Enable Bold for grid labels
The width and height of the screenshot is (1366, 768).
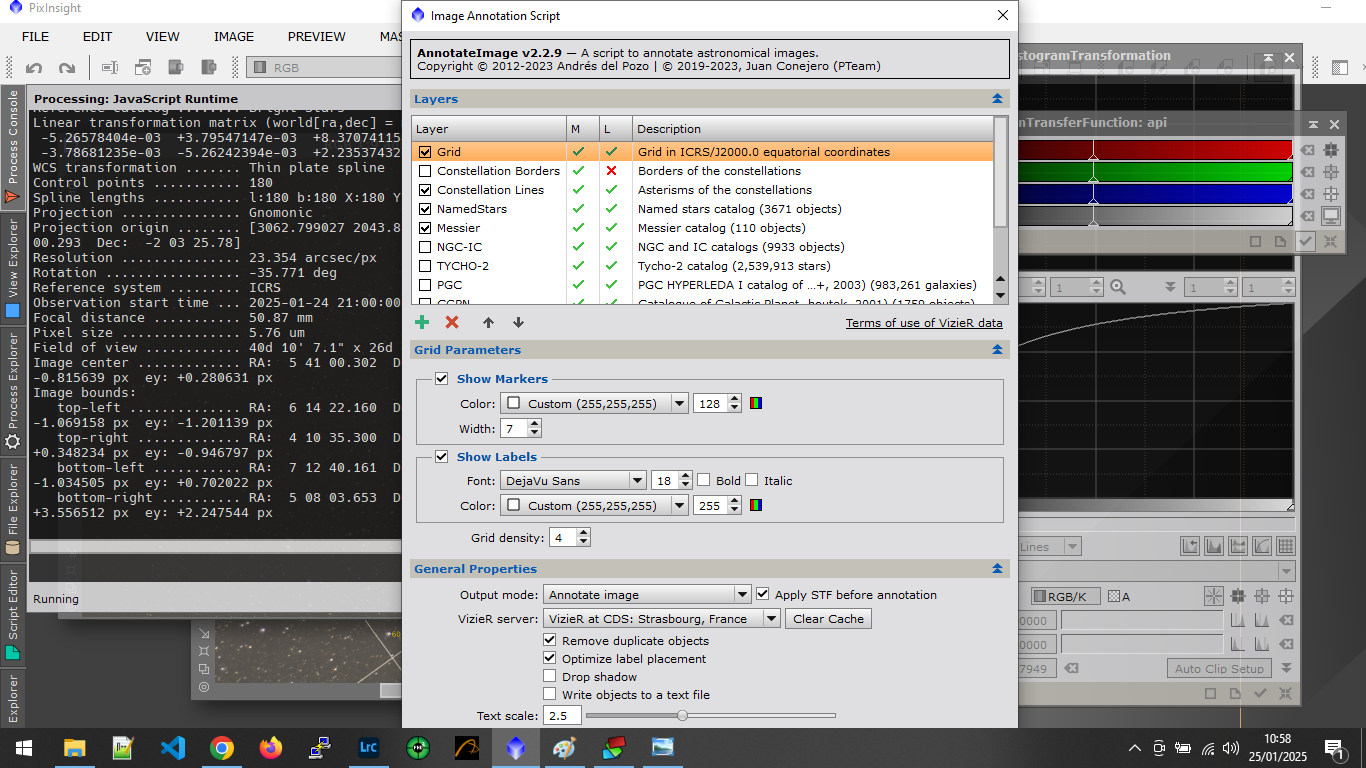pos(704,480)
